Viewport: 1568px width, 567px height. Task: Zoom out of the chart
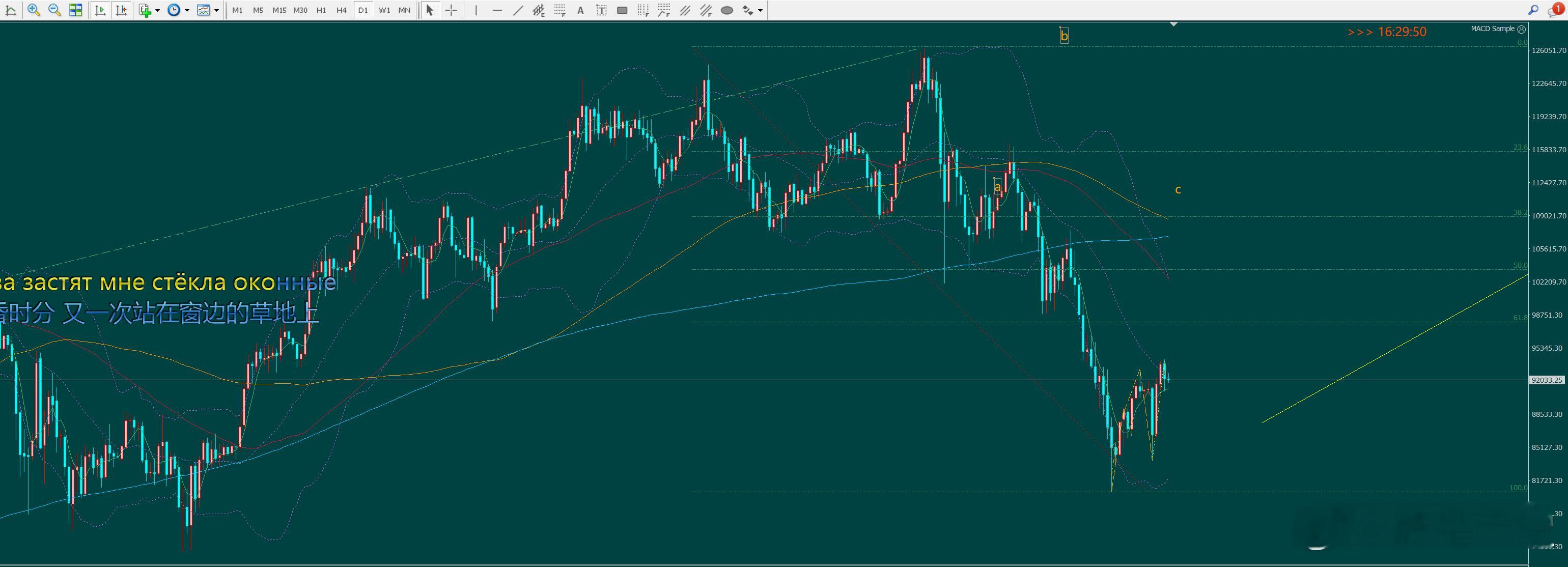54,10
